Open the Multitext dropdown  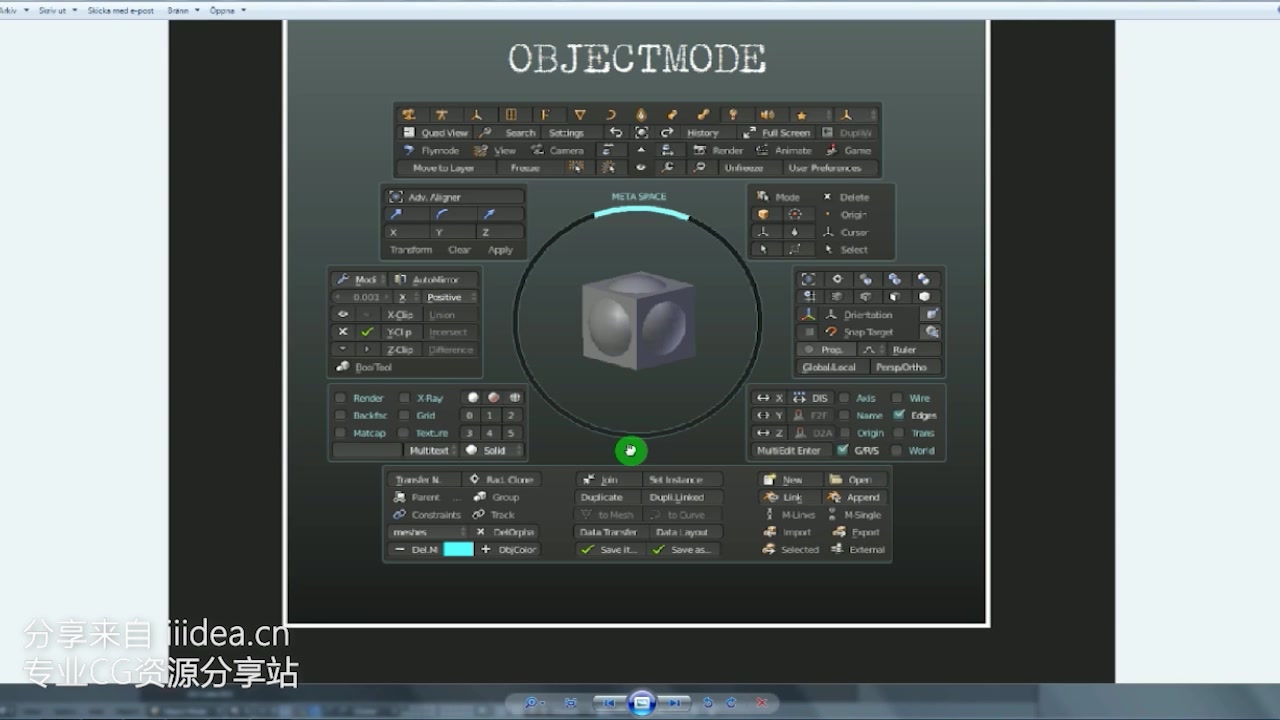click(430, 450)
